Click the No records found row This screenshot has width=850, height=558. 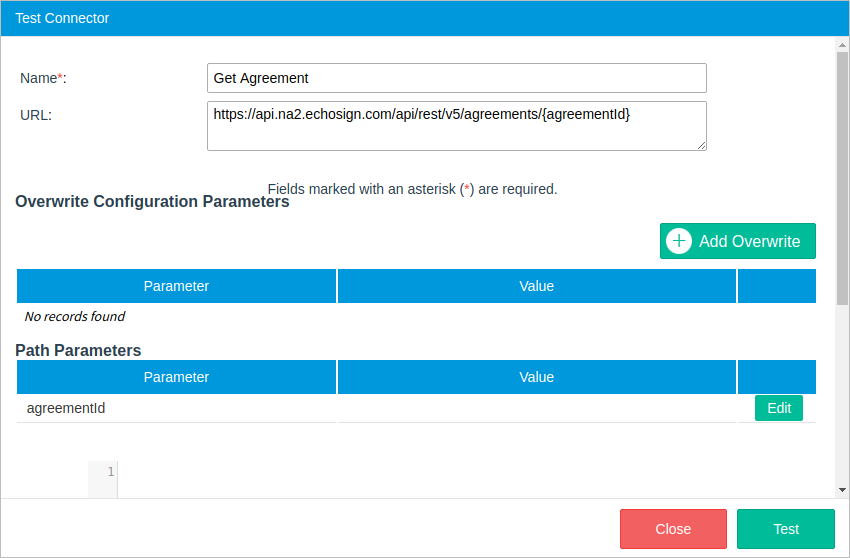pyautogui.click(x=75, y=317)
